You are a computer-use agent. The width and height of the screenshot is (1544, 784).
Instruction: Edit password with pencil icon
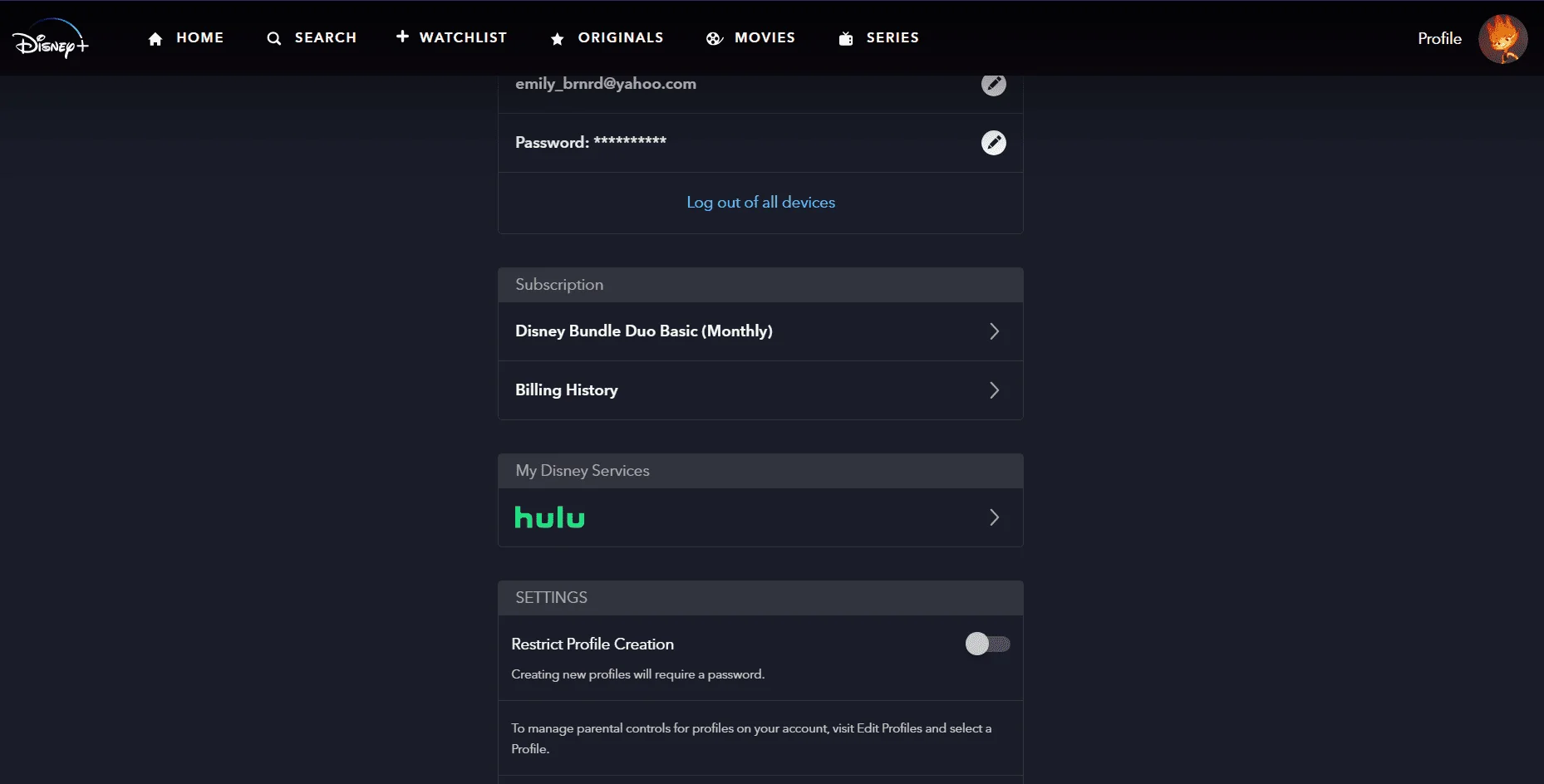click(x=994, y=143)
